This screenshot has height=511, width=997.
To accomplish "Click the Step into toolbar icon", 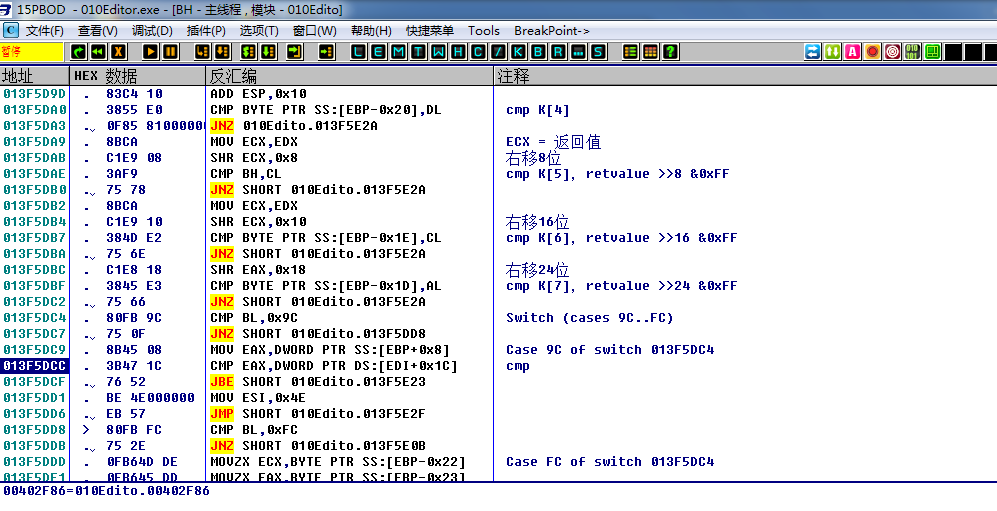I will (202, 52).
